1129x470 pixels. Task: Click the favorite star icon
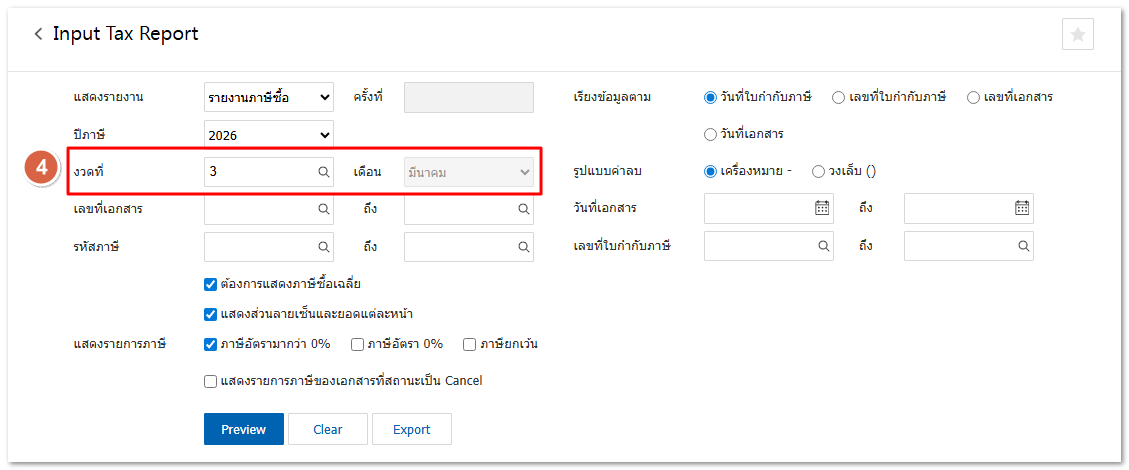coord(1077,34)
